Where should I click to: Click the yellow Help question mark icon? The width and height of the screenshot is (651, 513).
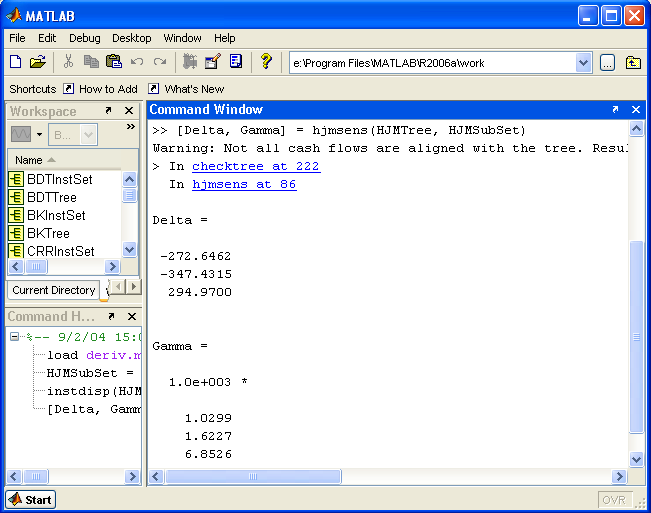(x=266, y=62)
